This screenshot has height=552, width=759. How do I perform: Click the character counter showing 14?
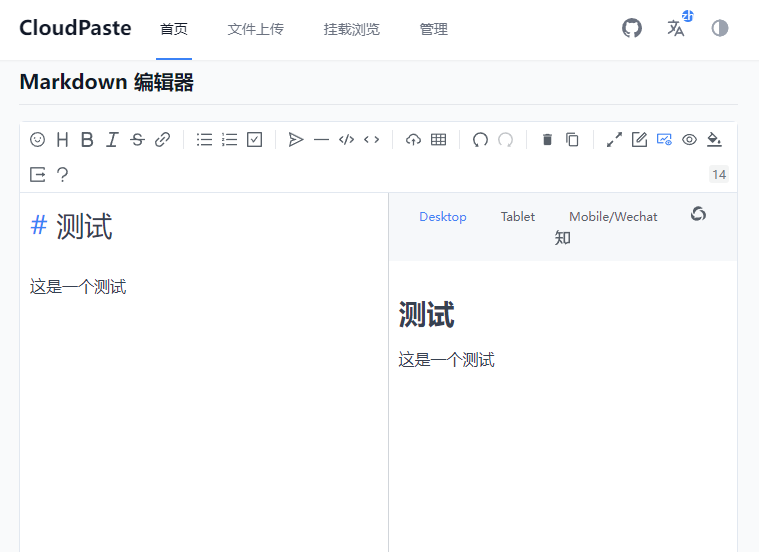point(719,174)
